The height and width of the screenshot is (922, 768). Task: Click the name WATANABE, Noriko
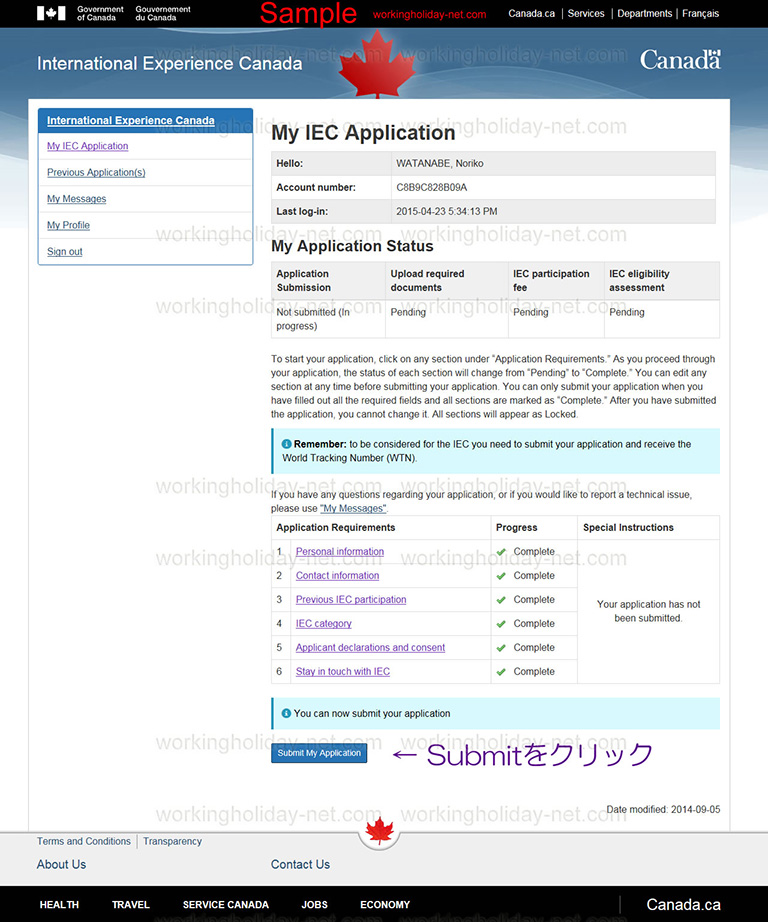(440, 163)
